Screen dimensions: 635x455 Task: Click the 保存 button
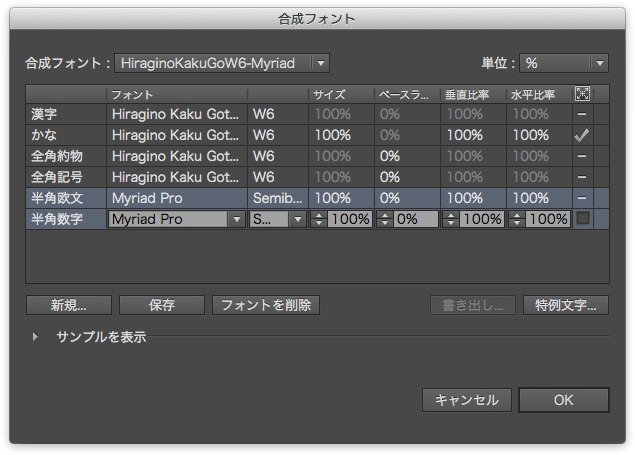pyautogui.click(x=161, y=305)
